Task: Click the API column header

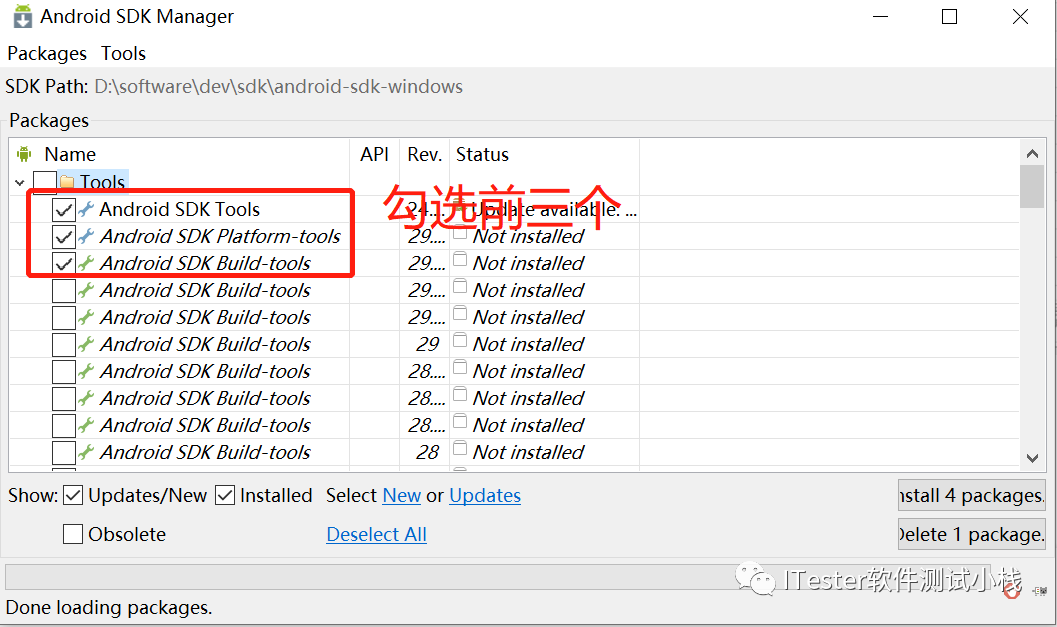Action: 374,154
